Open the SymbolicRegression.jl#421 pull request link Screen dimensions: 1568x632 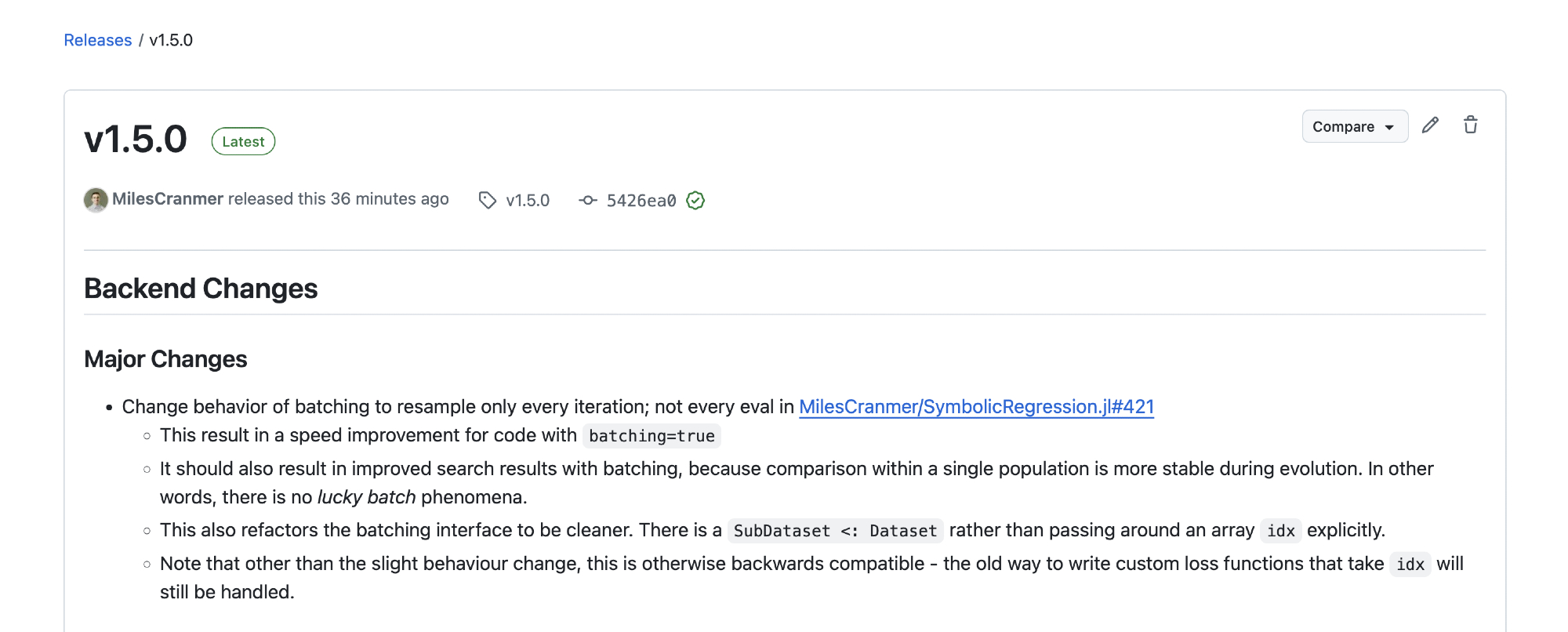tap(976, 407)
